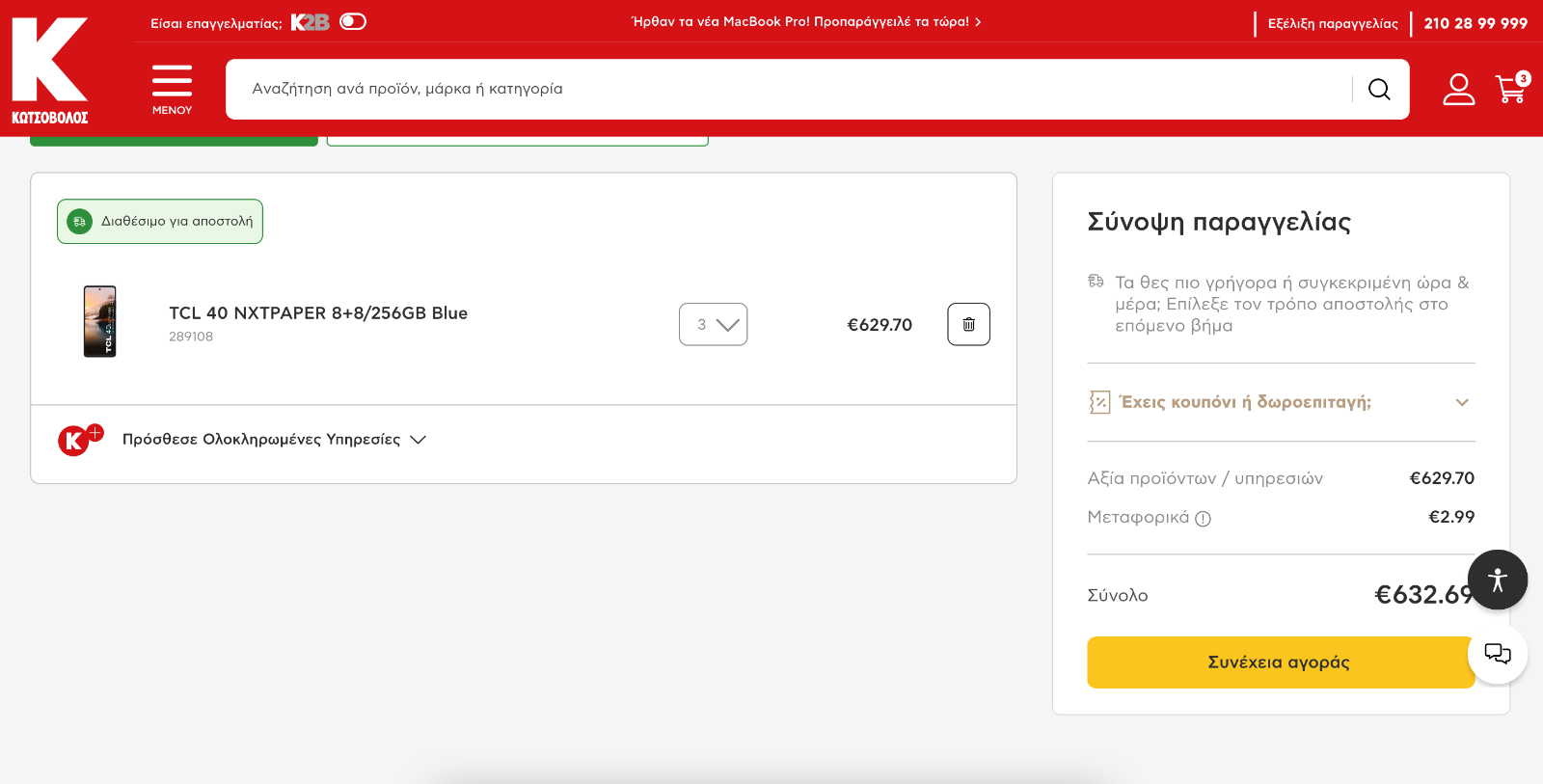Click the Συνέχεια αγοράς button

pos(1279,662)
